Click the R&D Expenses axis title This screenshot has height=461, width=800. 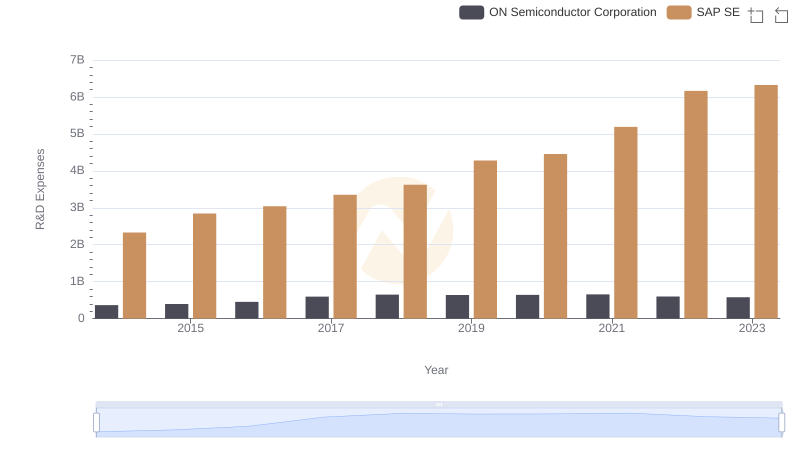40,189
